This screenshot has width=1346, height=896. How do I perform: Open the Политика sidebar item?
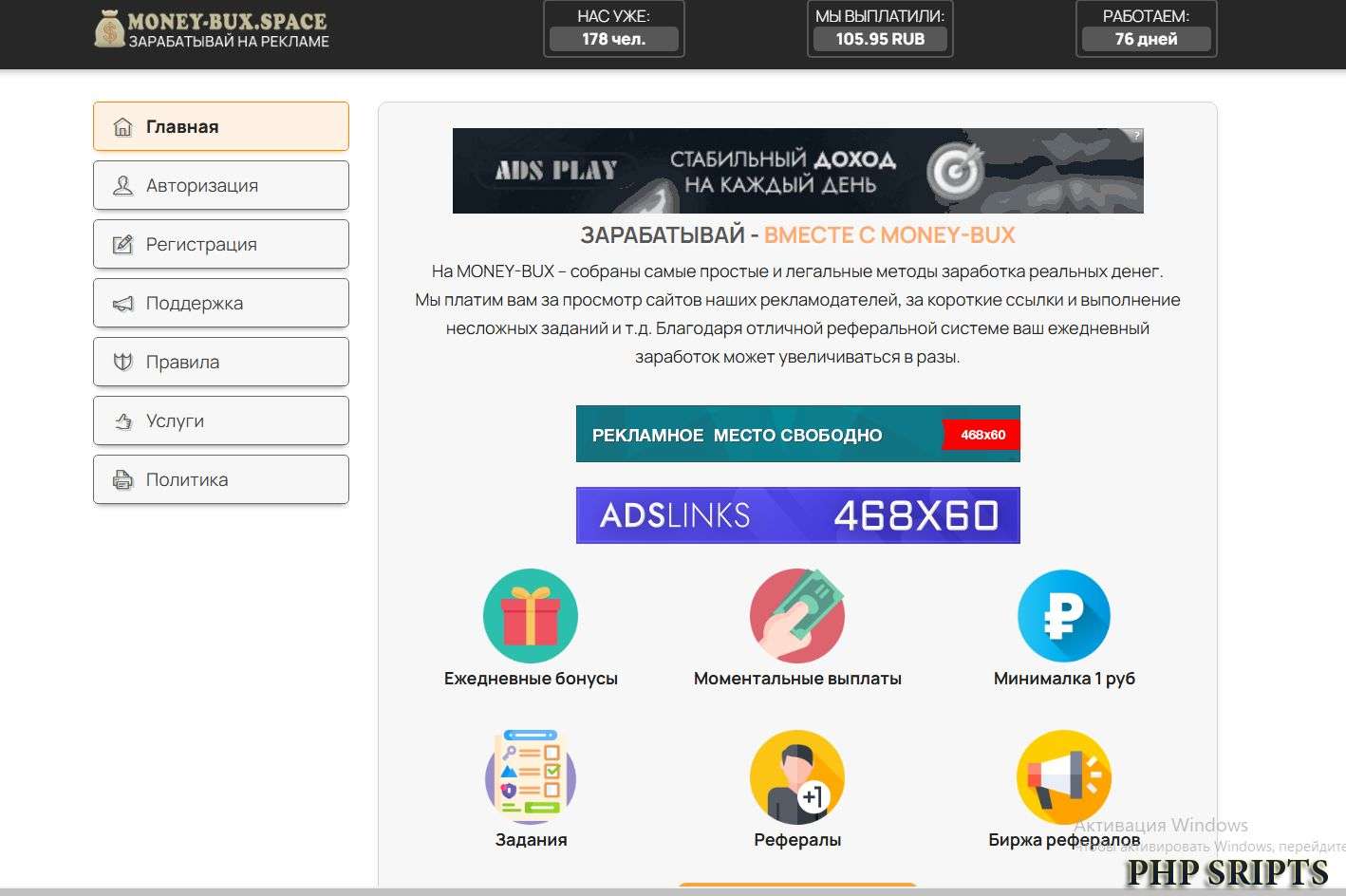(221, 479)
